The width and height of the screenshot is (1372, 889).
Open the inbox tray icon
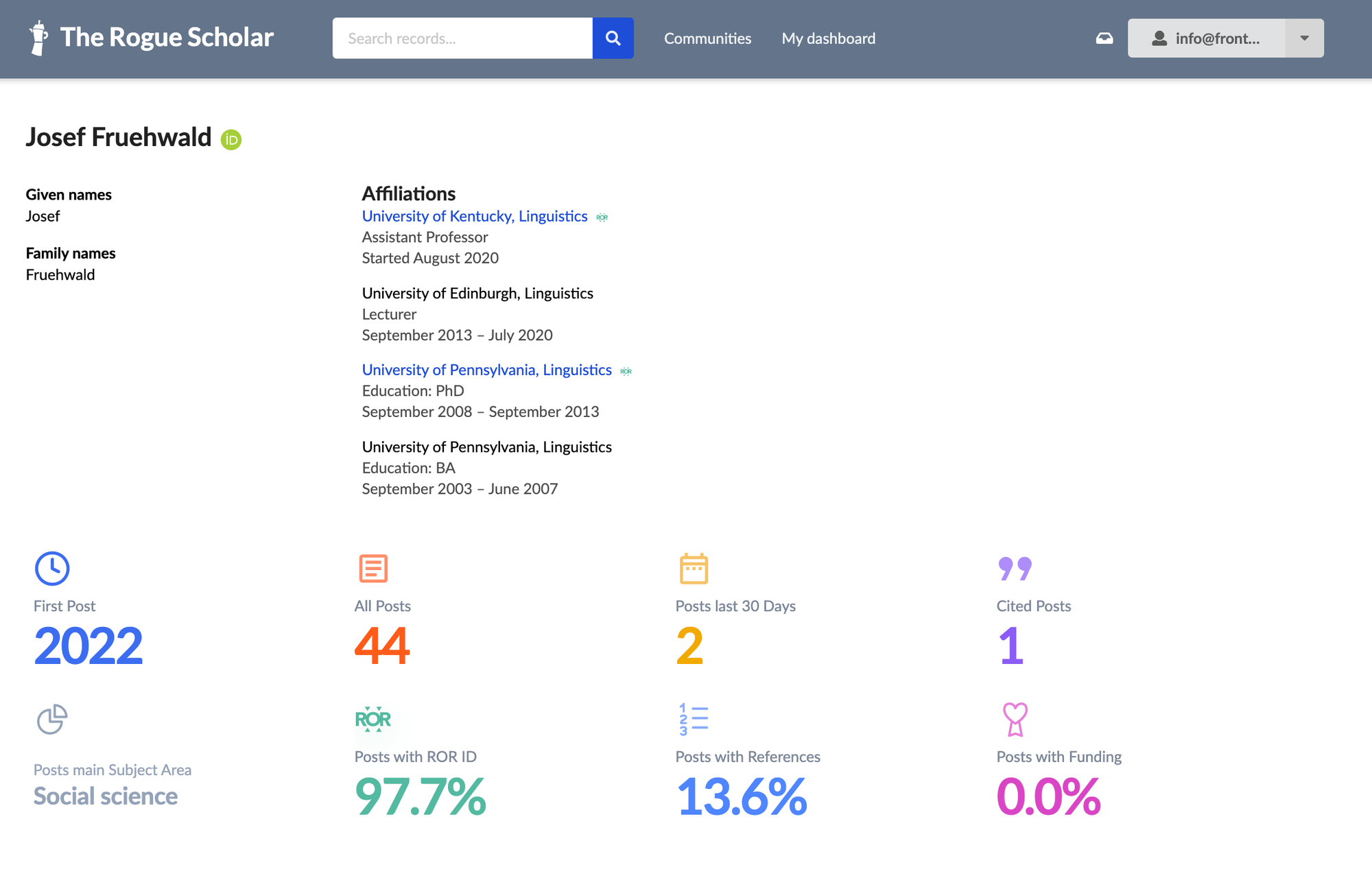(1104, 38)
